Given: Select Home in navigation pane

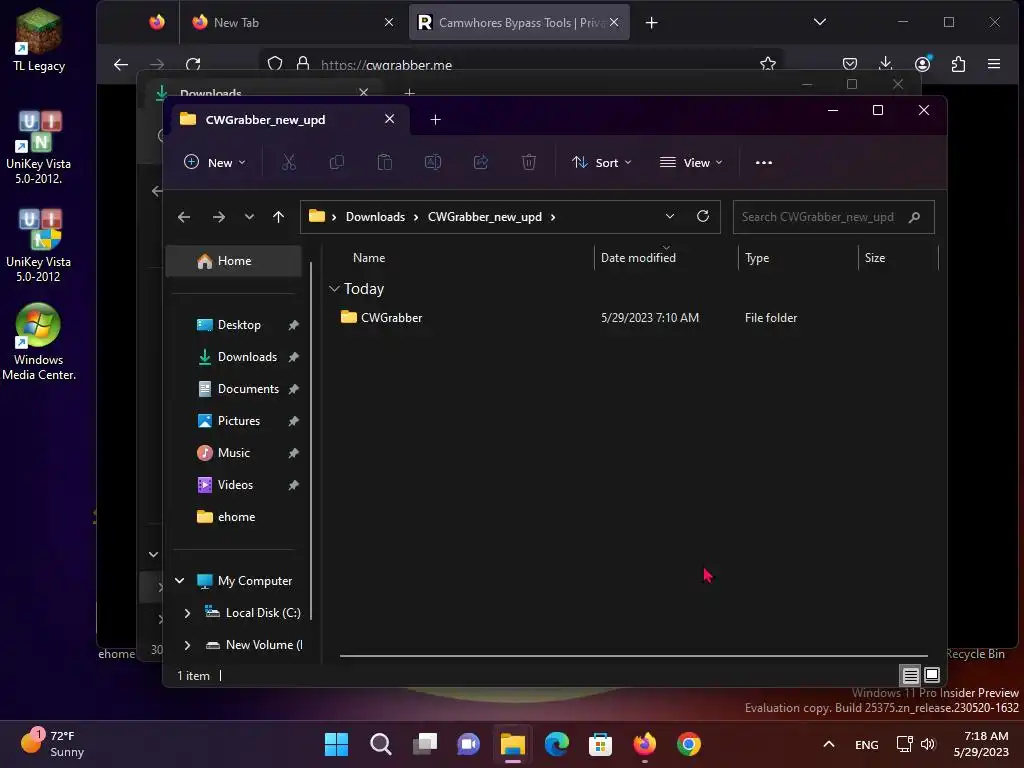Looking at the screenshot, I should click(x=233, y=261).
